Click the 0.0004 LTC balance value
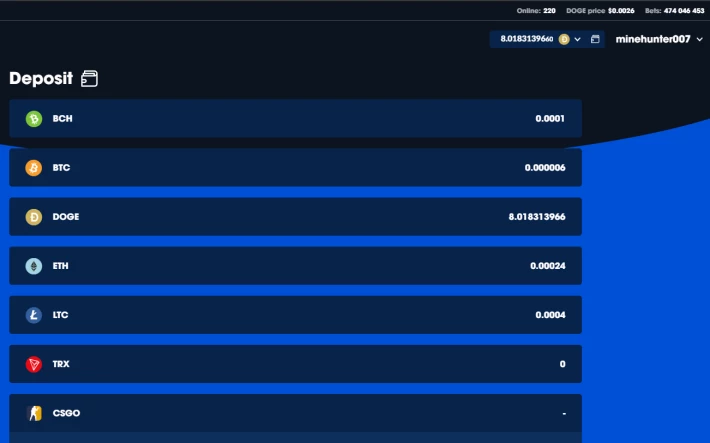This screenshot has height=443, width=710. (551, 315)
